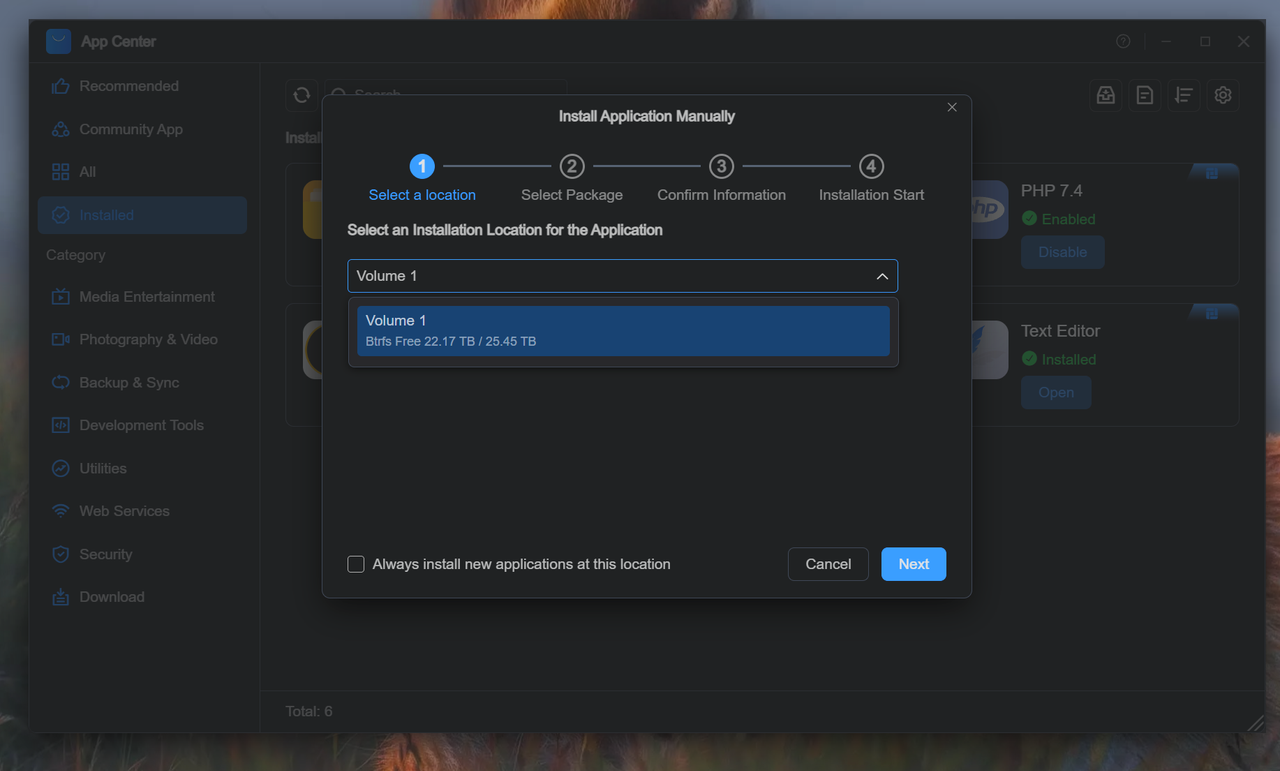Select the All apps grid icon
This screenshot has height=771, width=1280.
pyautogui.click(x=60, y=172)
